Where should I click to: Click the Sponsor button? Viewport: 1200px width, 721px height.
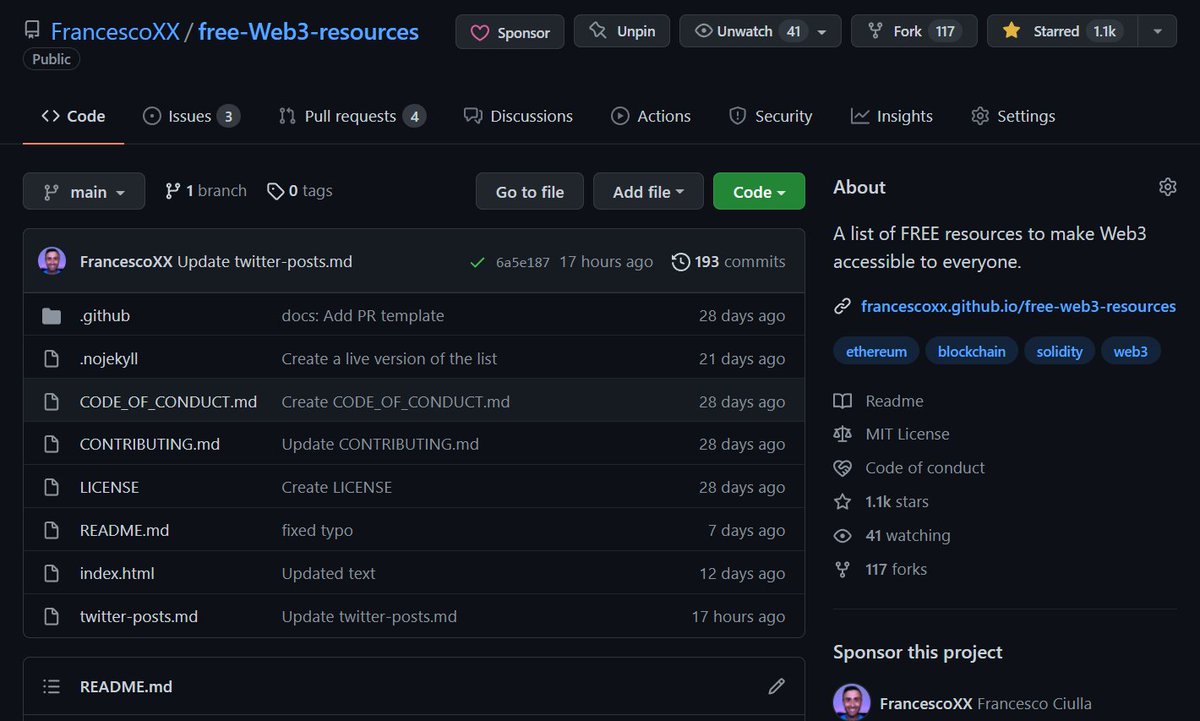[508, 32]
